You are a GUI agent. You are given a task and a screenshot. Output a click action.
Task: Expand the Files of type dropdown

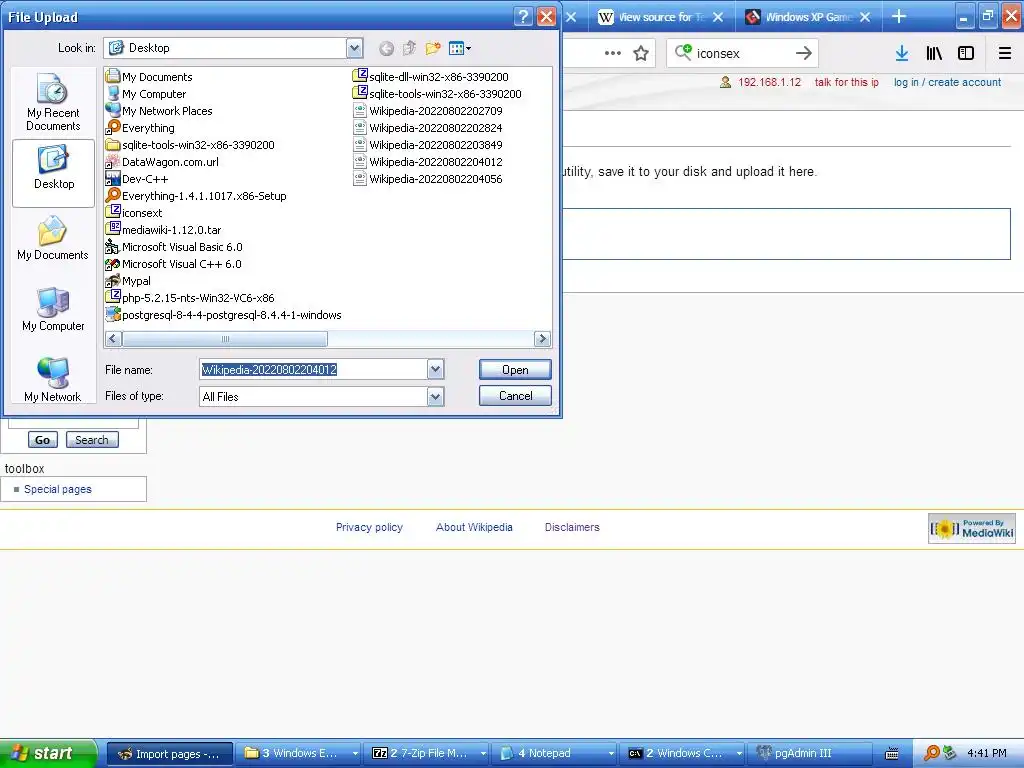coord(436,396)
